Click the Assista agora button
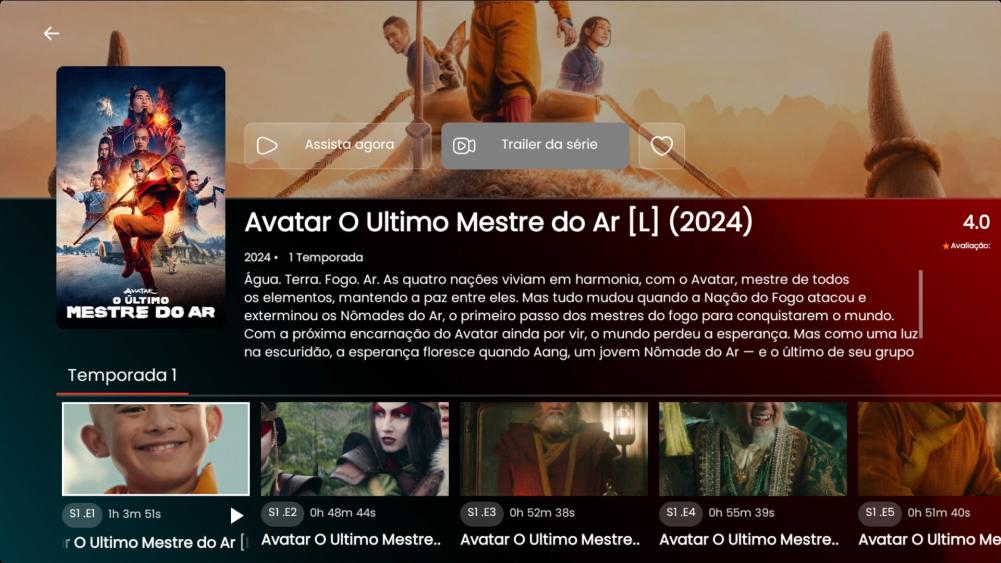 (x=338, y=146)
